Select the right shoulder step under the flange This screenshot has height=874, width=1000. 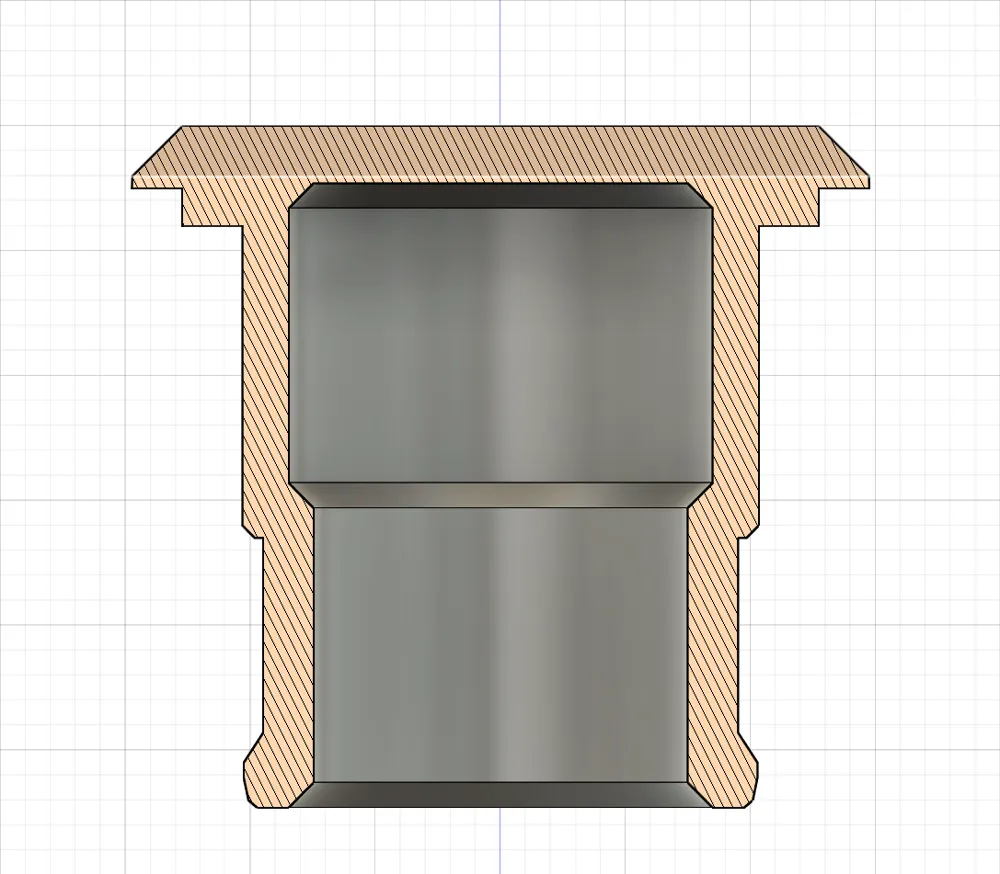click(x=789, y=207)
